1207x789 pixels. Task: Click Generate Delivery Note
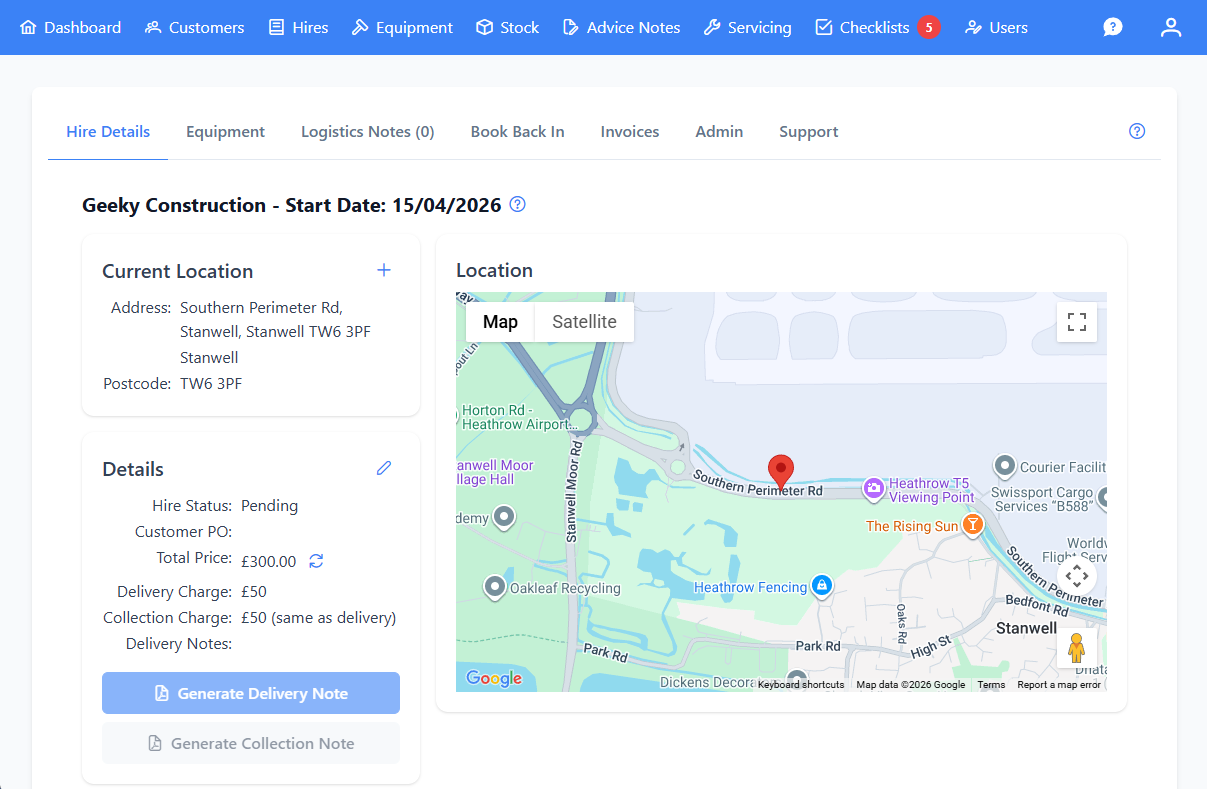[x=250, y=692]
